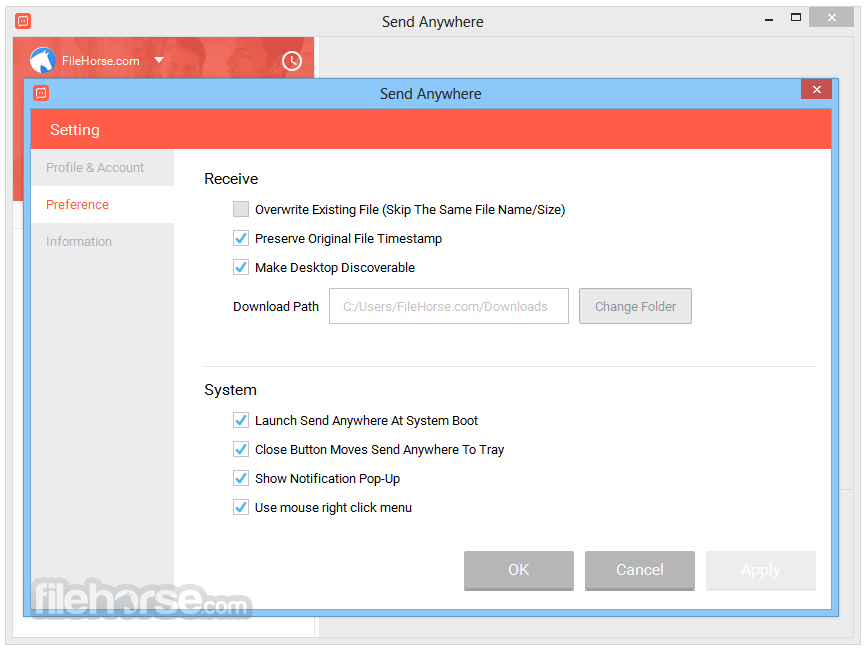Click the Download Path input field

pyautogui.click(x=449, y=306)
